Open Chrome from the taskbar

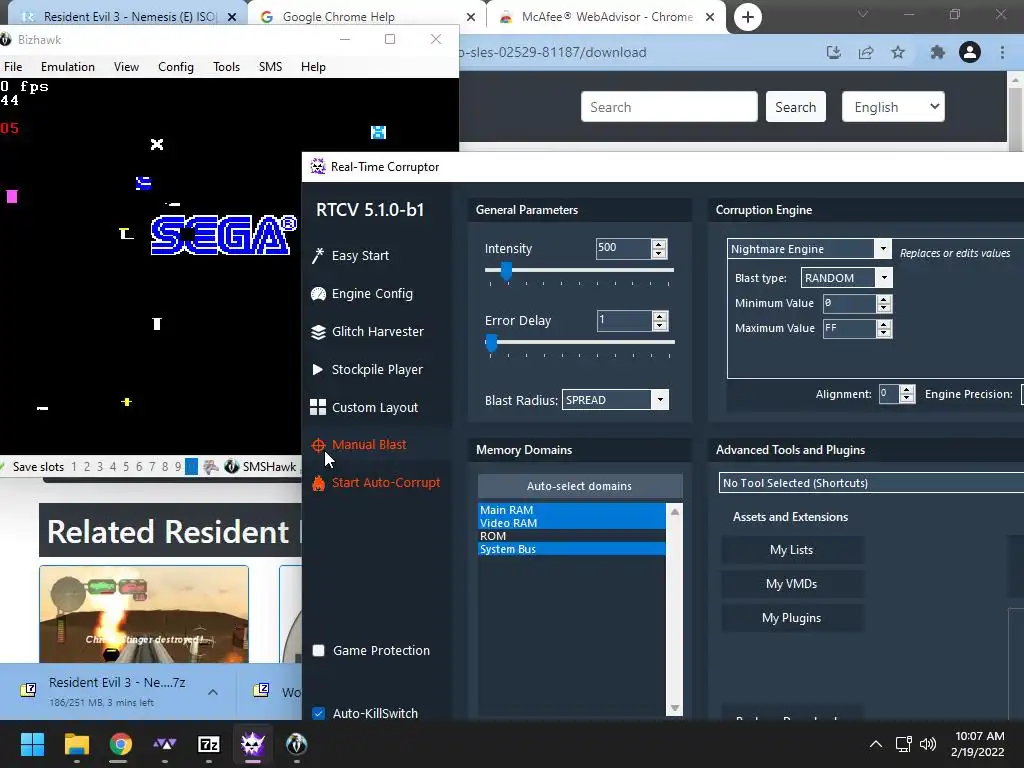point(120,744)
